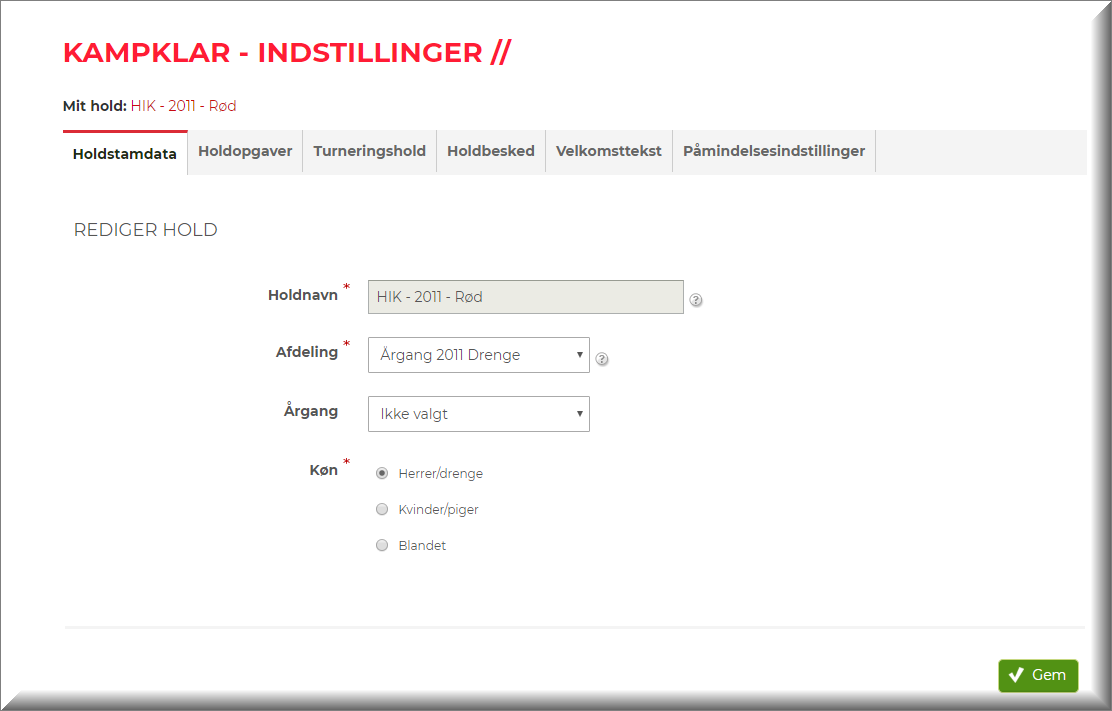Go to the Holdbesked tab

[x=490, y=152]
